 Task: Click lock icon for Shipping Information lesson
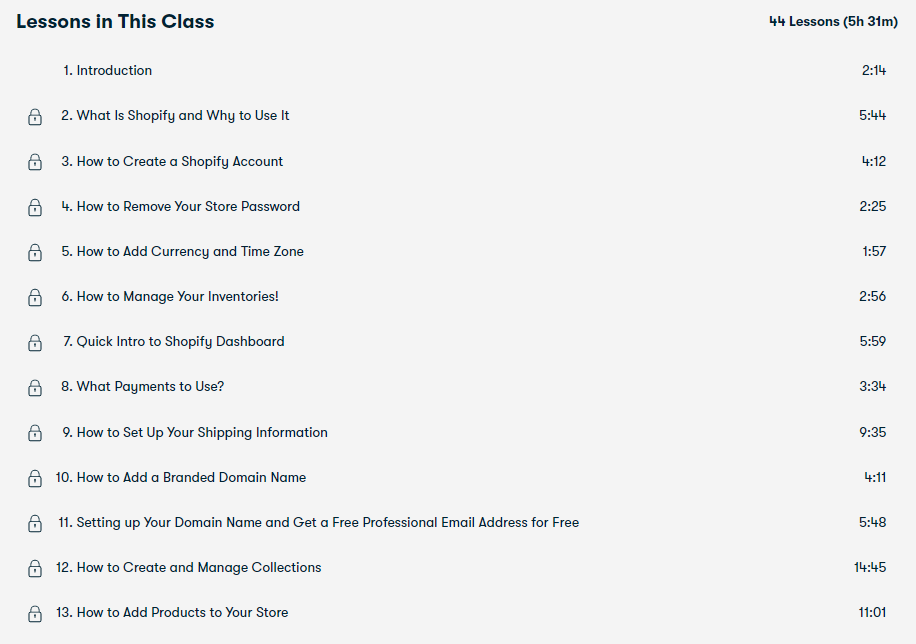tap(35, 433)
